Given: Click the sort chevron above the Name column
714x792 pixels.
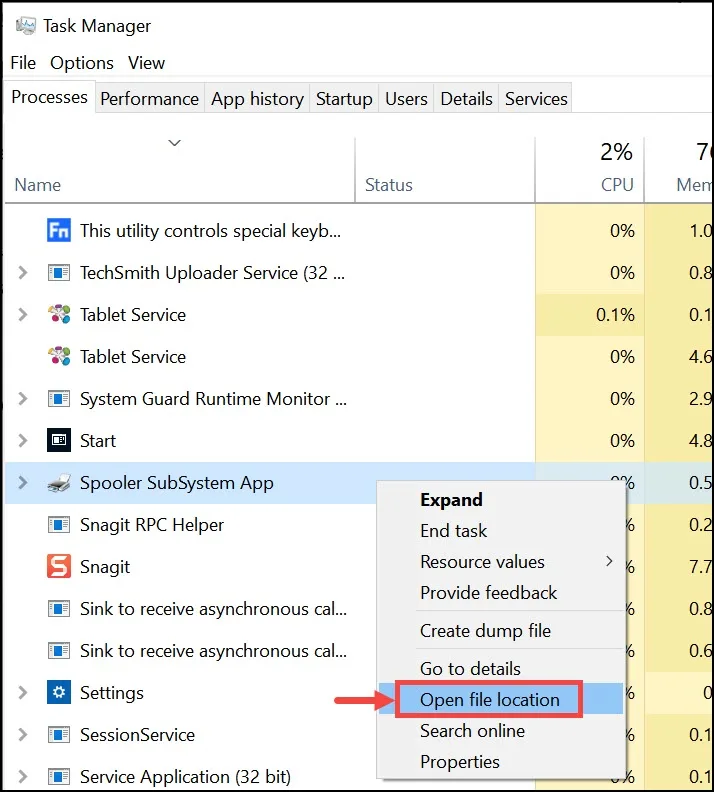Looking at the screenshot, I should coord(174,143).
